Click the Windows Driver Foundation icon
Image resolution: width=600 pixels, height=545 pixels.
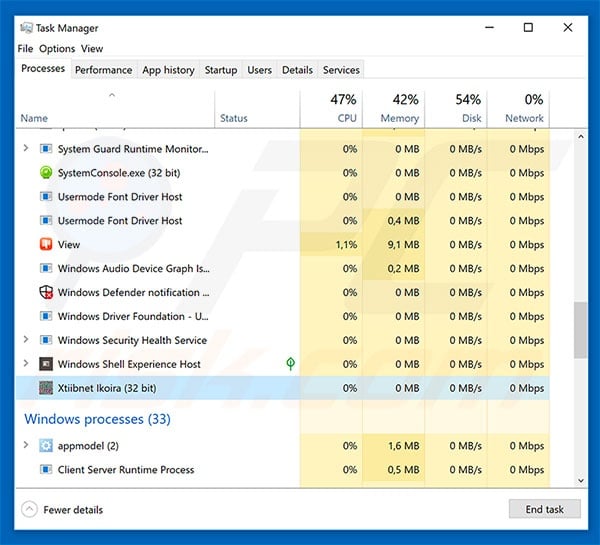pyautogui.click(x=46, y=316)
